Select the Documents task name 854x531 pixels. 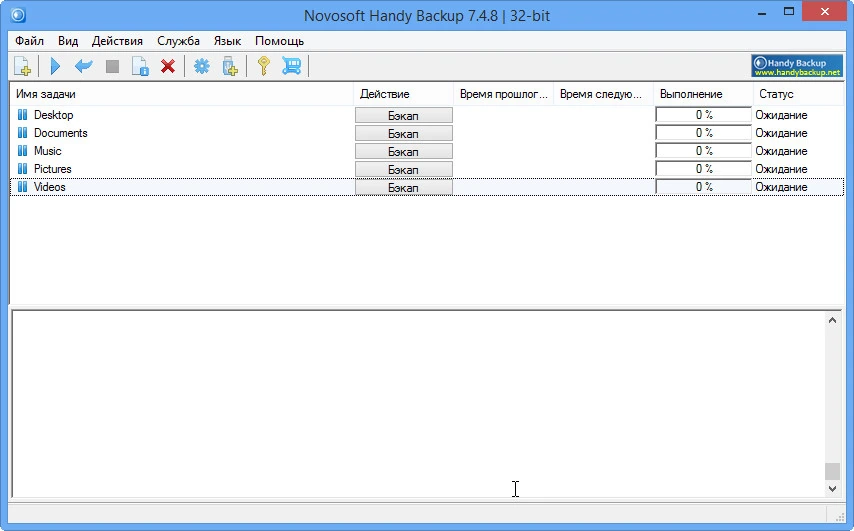60,133
